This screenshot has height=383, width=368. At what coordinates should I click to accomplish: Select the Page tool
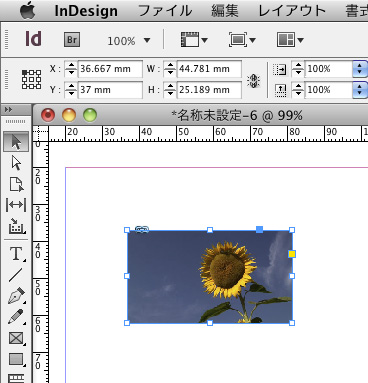tap(16, 184)
